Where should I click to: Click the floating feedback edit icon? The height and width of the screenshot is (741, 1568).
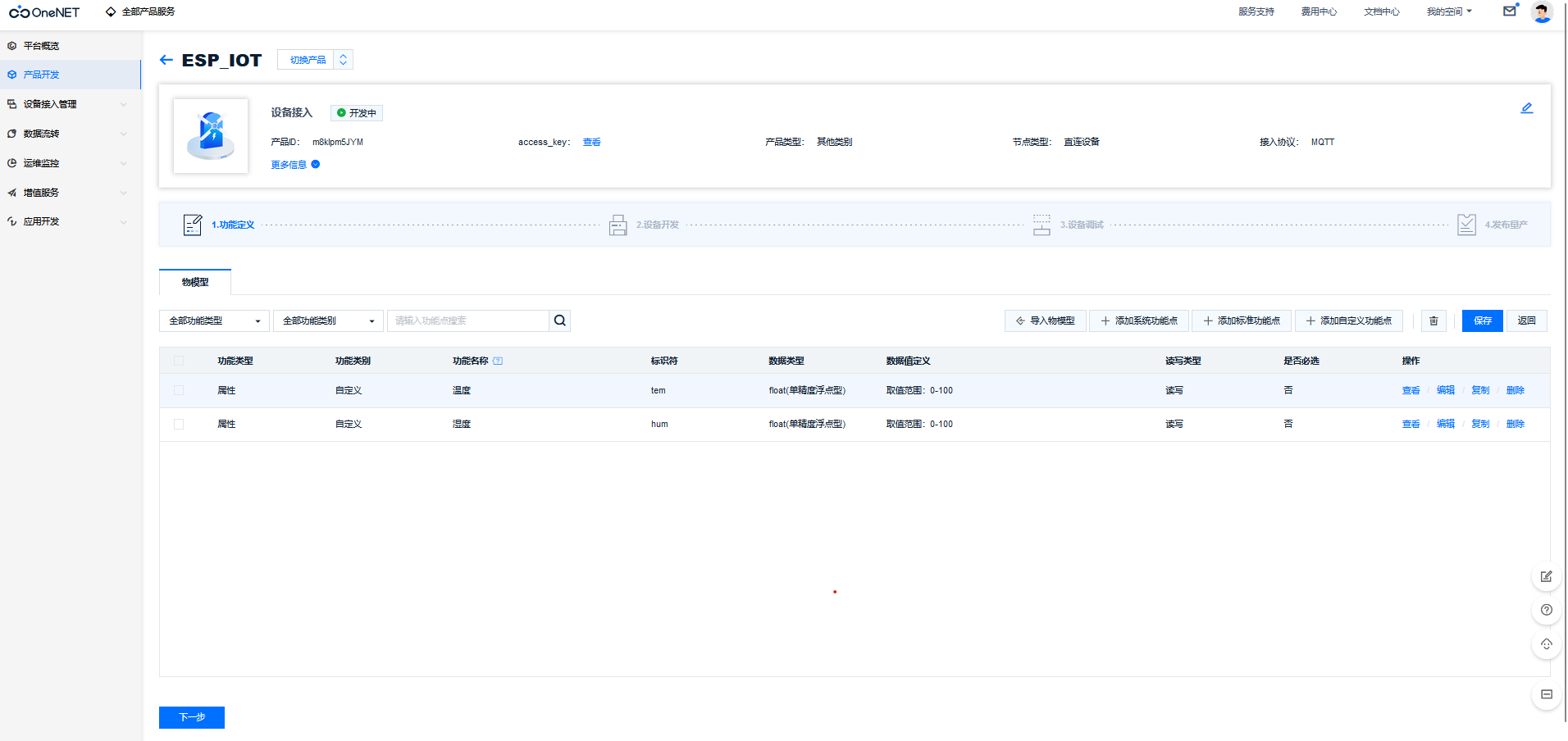pos(1546,577)
